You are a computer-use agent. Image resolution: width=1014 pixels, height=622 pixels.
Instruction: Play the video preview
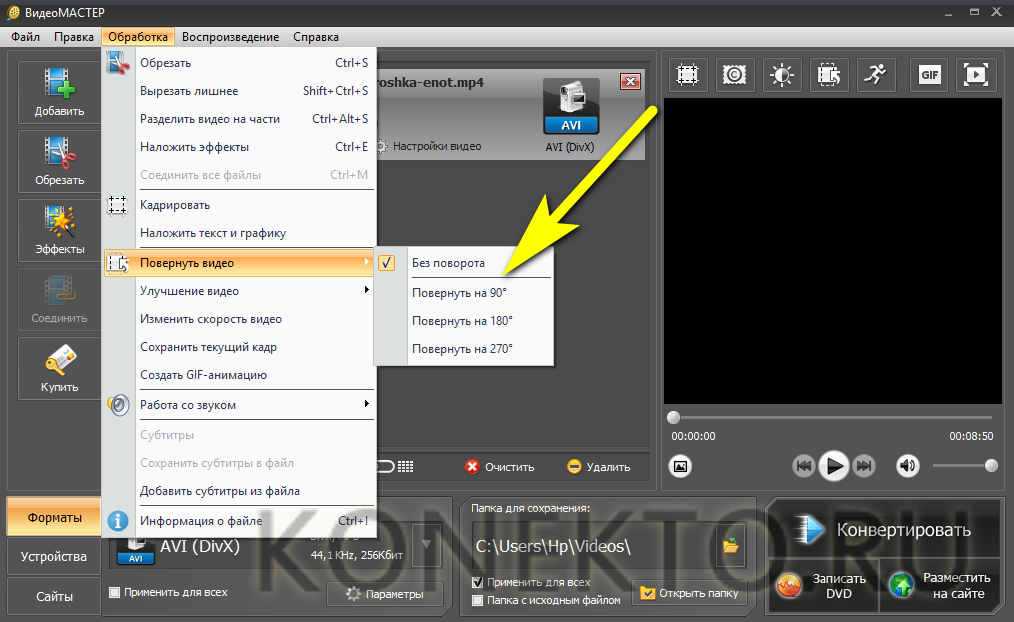[834, 466]
